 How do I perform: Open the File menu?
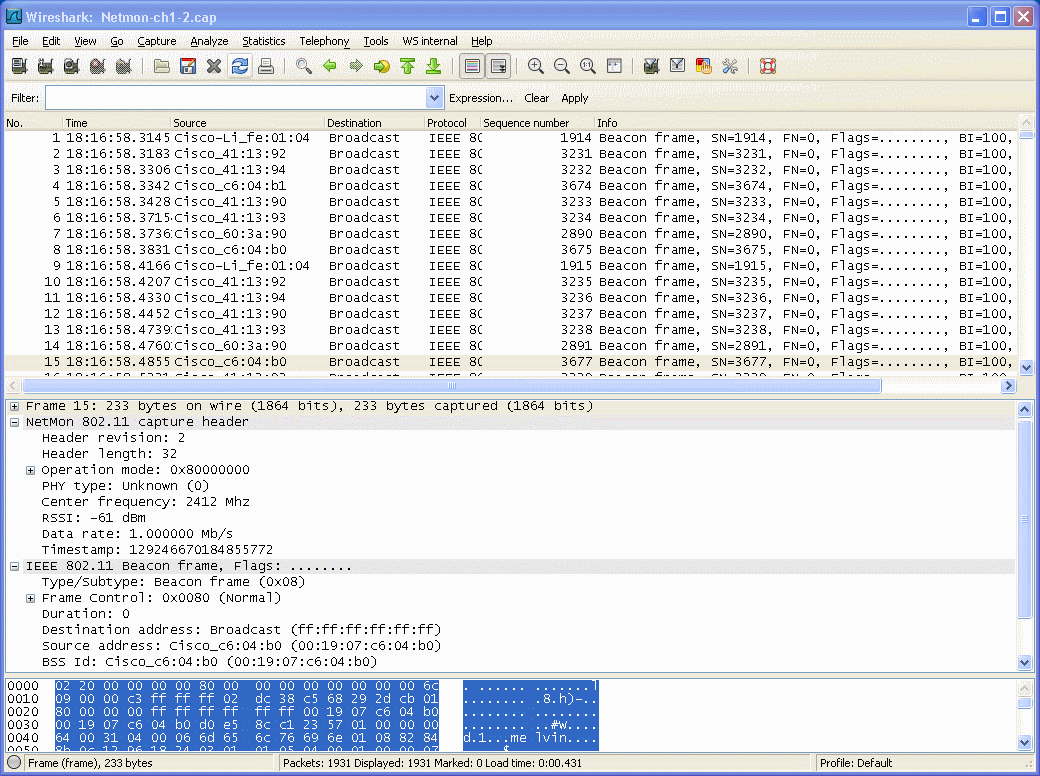coord(20,41)
